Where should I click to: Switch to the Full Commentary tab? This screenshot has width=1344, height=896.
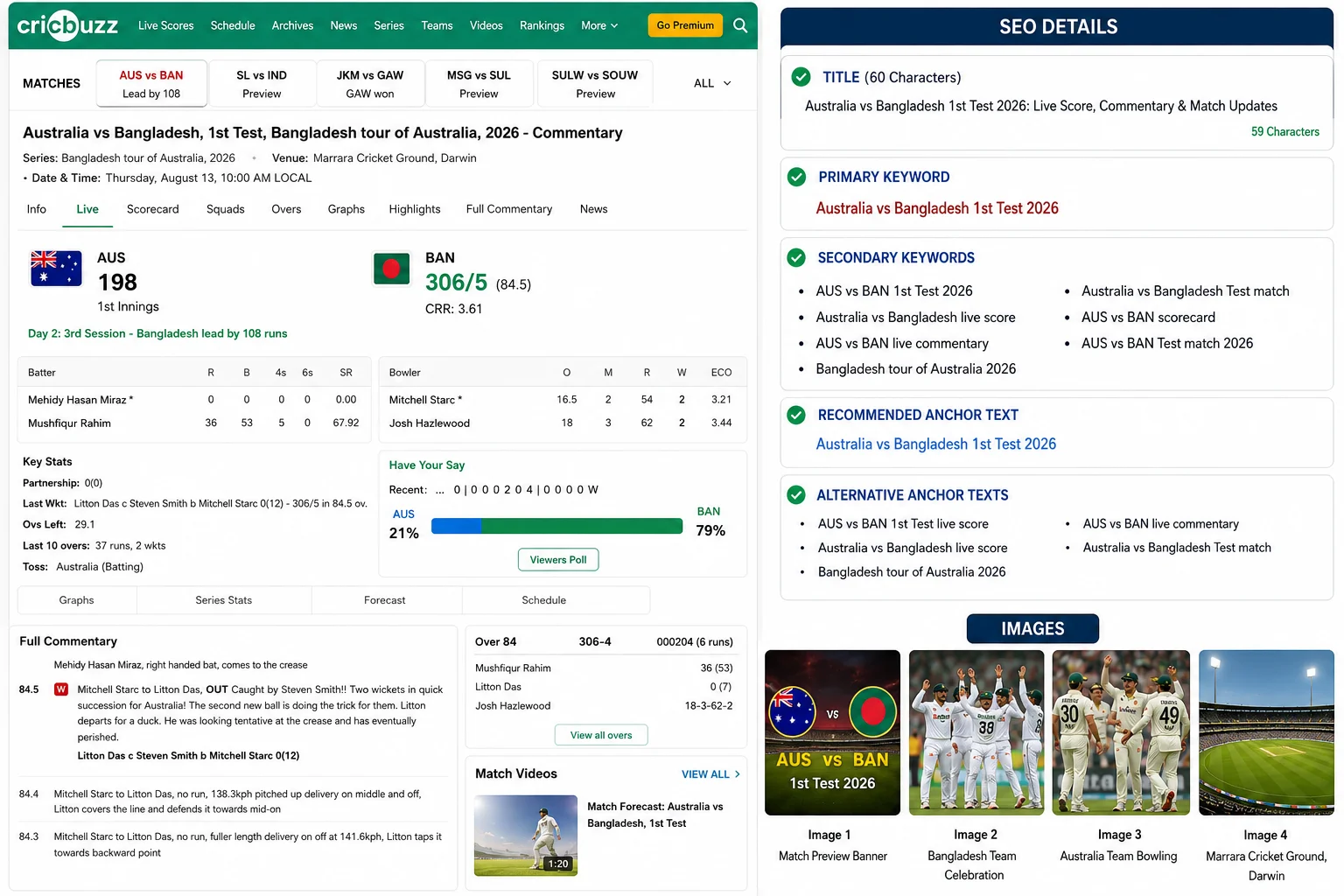[x=509, y=209]
